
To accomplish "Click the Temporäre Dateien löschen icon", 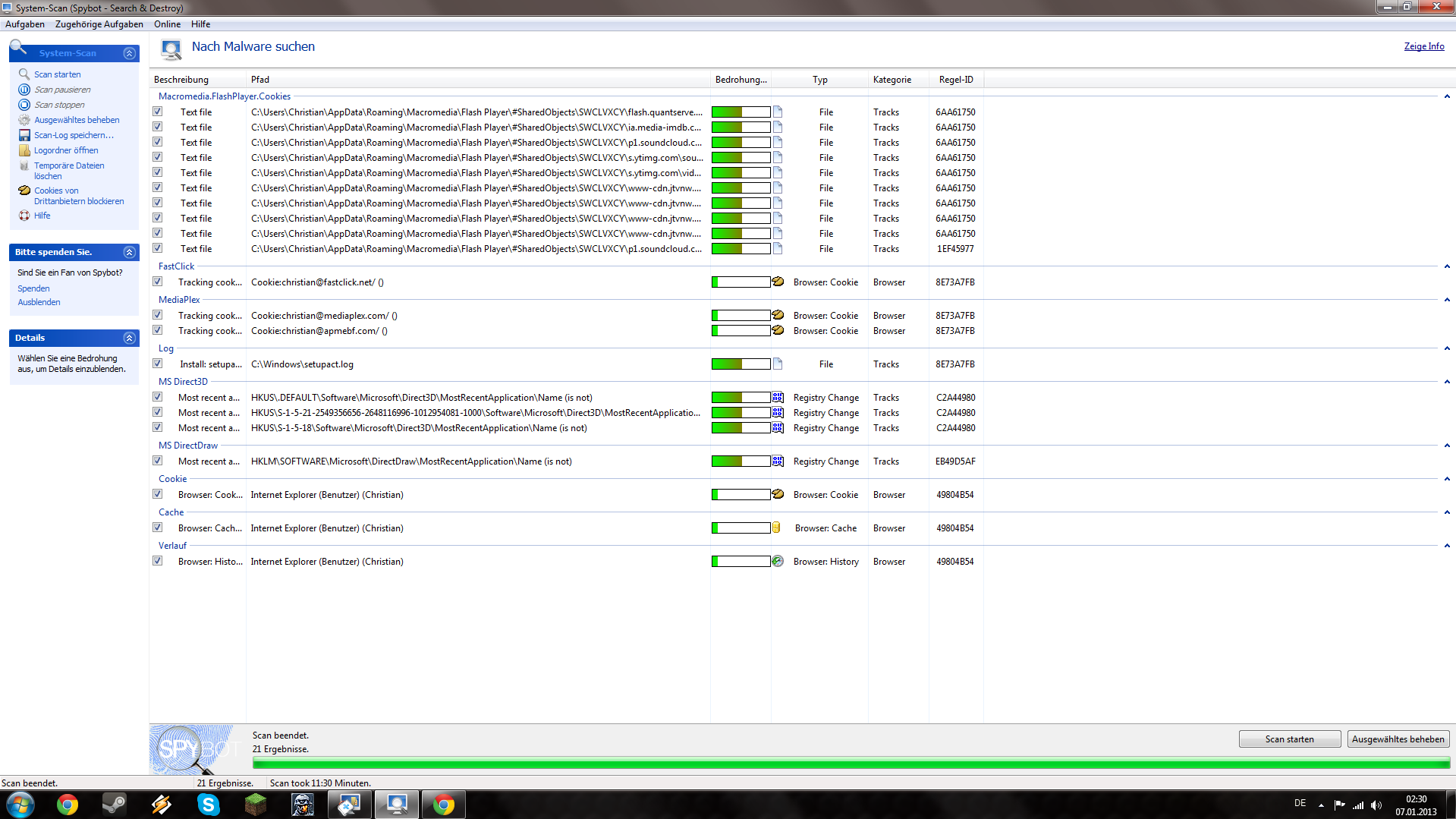I will click(24, 165).
